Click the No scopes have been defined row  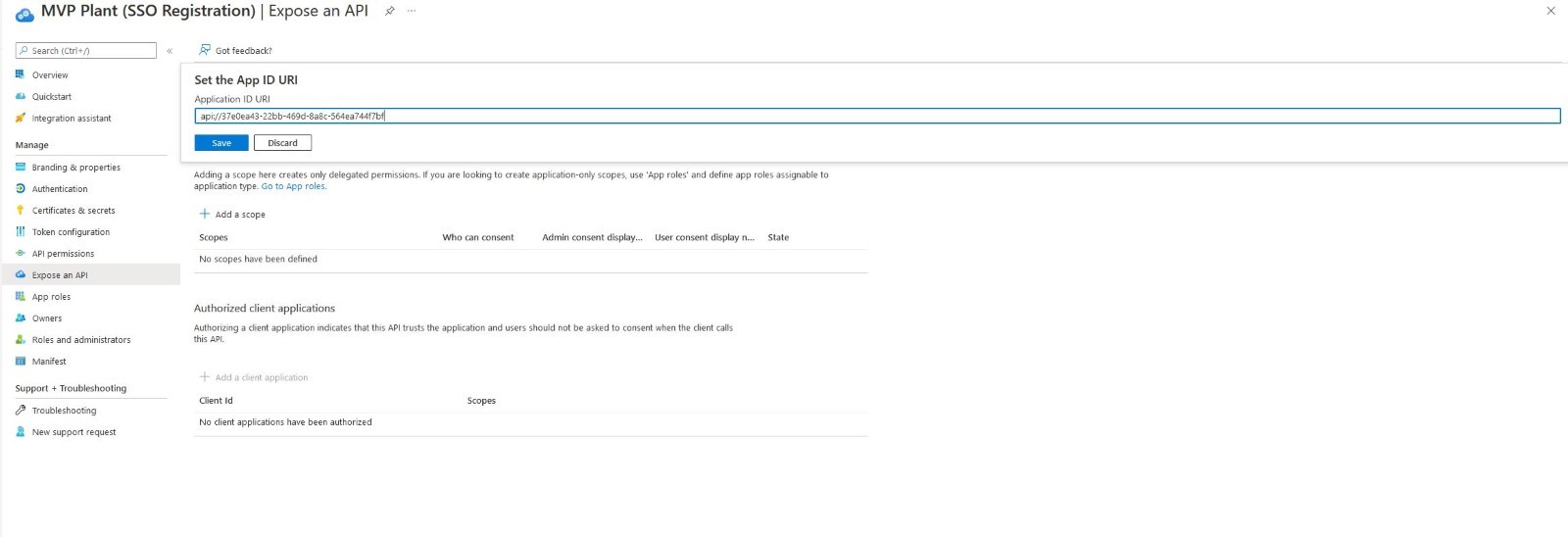[x=530, y=260]
